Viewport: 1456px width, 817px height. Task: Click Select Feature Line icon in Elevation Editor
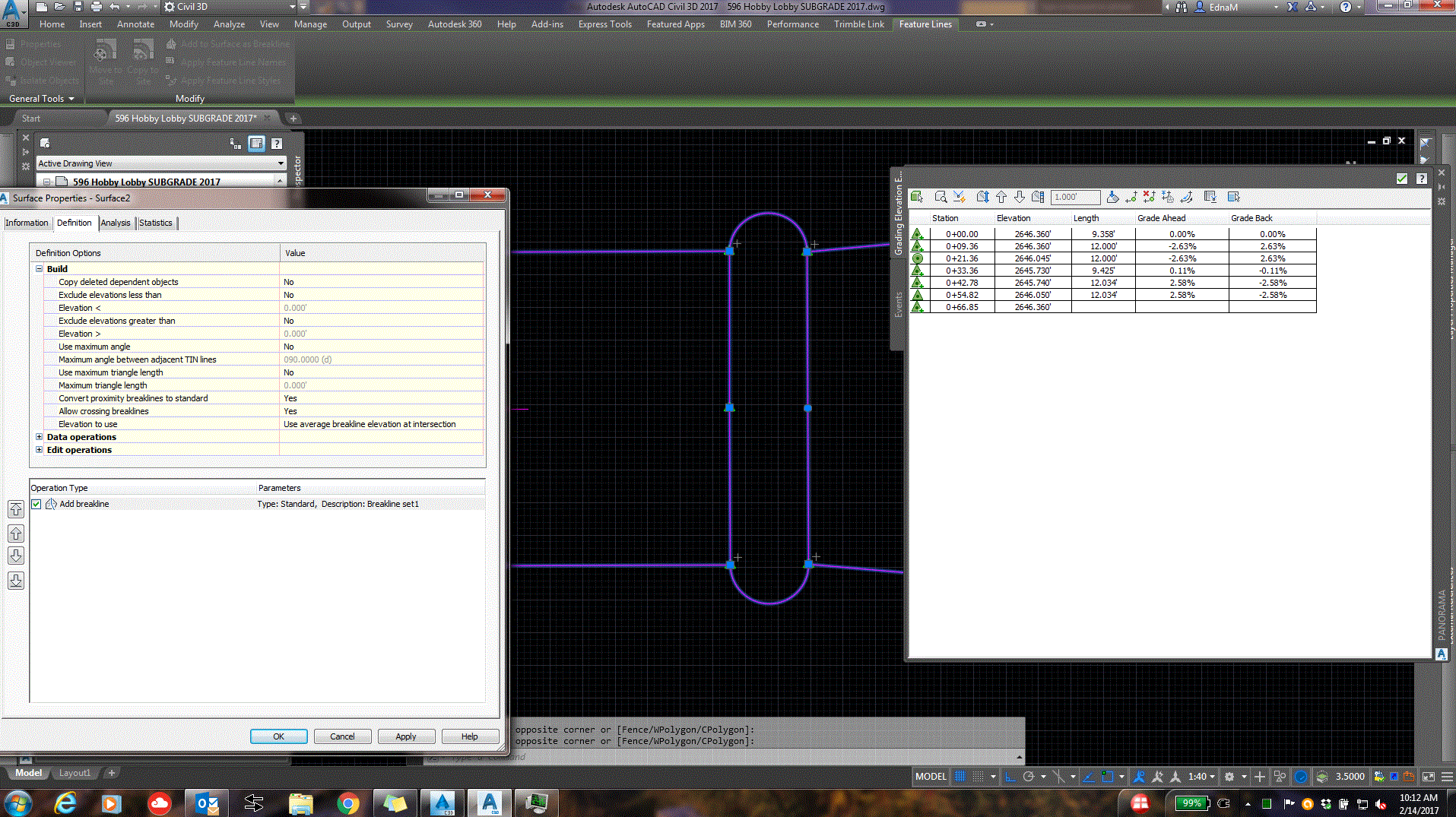(x=917, y=197)
